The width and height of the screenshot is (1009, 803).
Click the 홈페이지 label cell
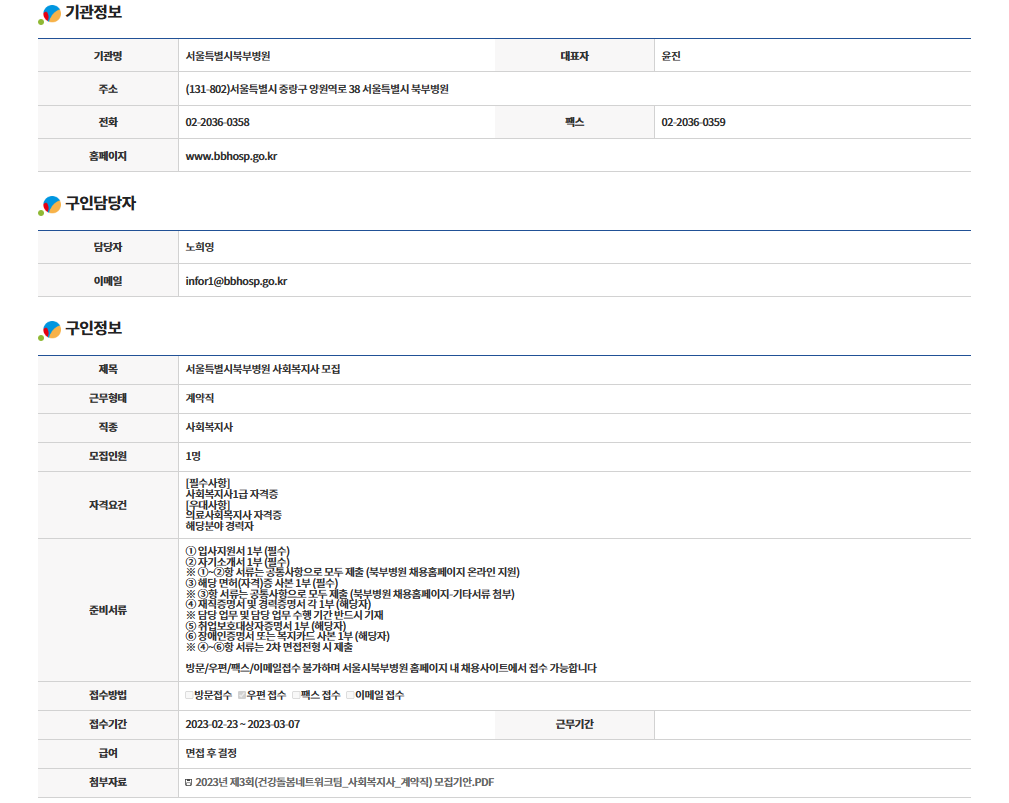tap(108, 156)
